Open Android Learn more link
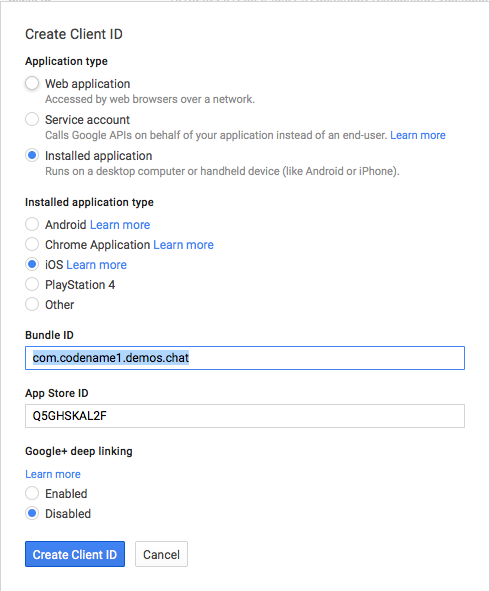The width and height of the screenshot is (490, 591). 120,225
